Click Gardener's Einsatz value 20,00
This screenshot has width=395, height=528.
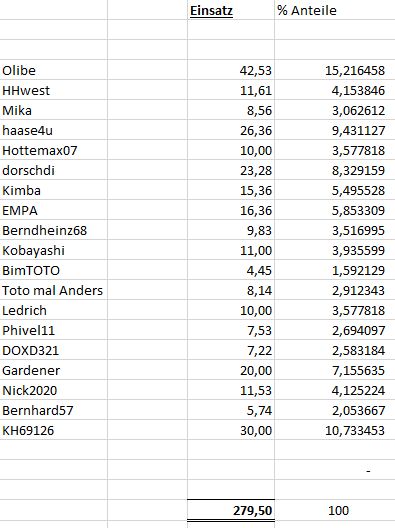point(231,370)
